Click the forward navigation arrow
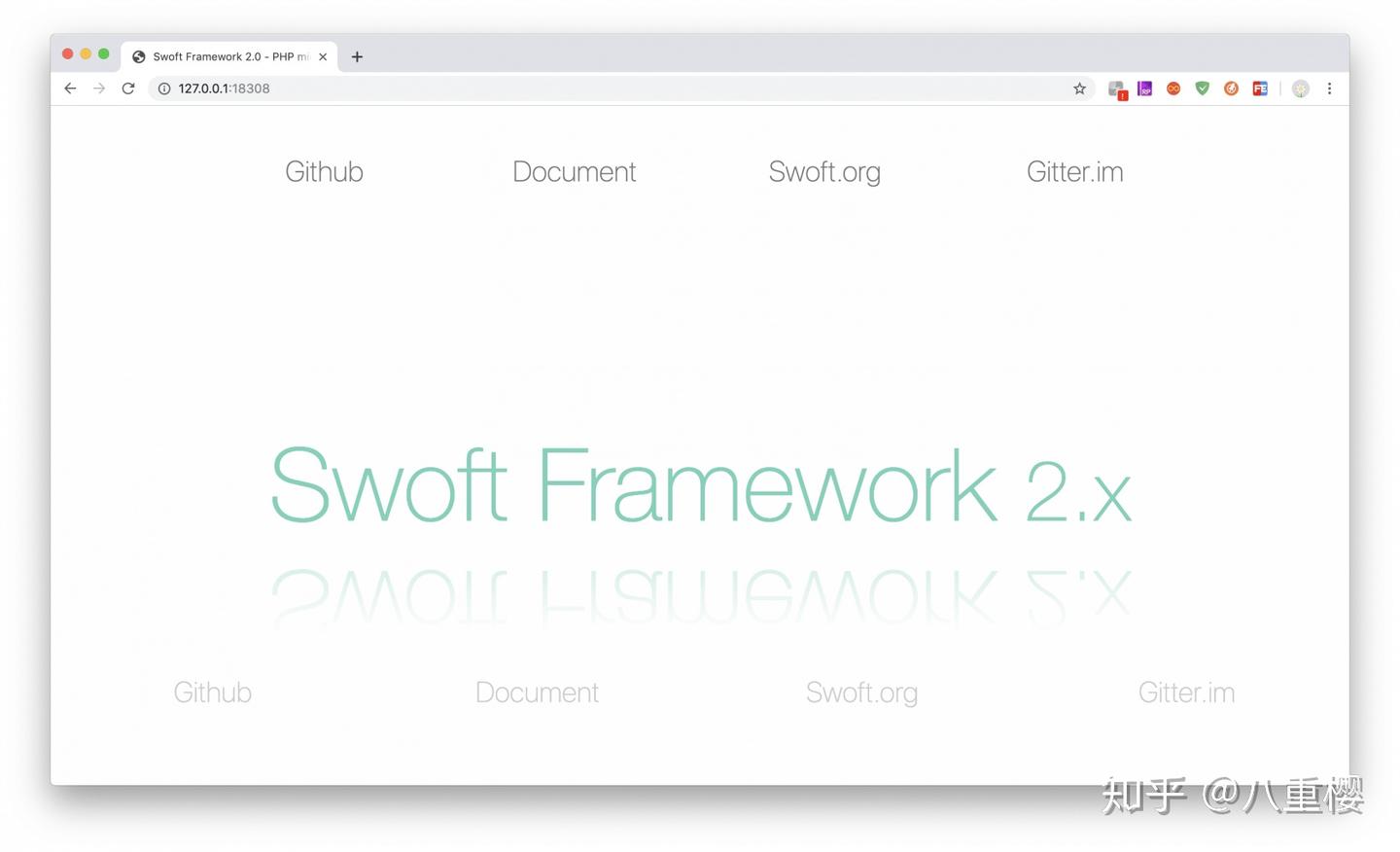The image size is (1400, 852). pos(99,89)
